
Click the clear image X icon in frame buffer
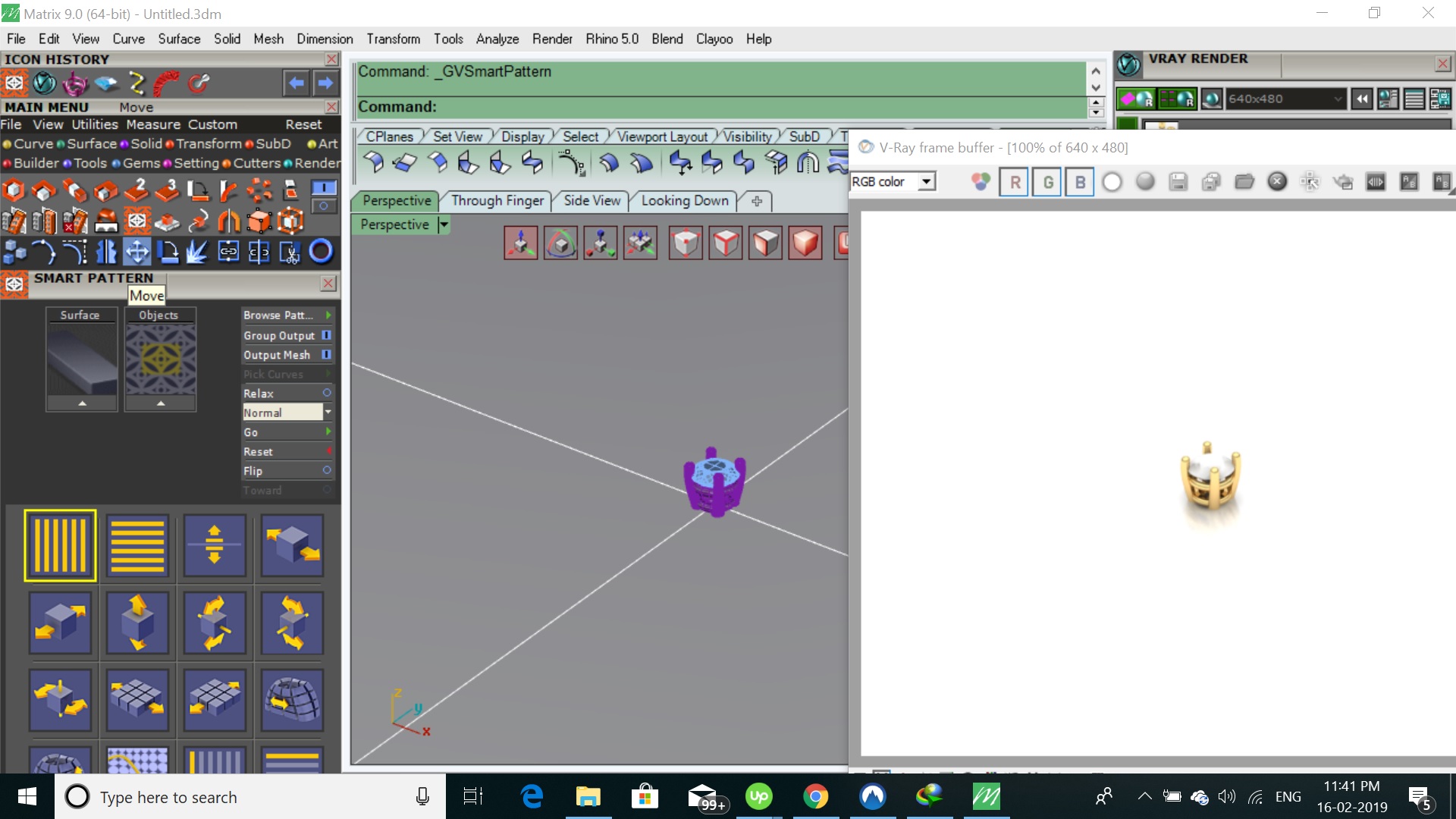coord(1277,182)
